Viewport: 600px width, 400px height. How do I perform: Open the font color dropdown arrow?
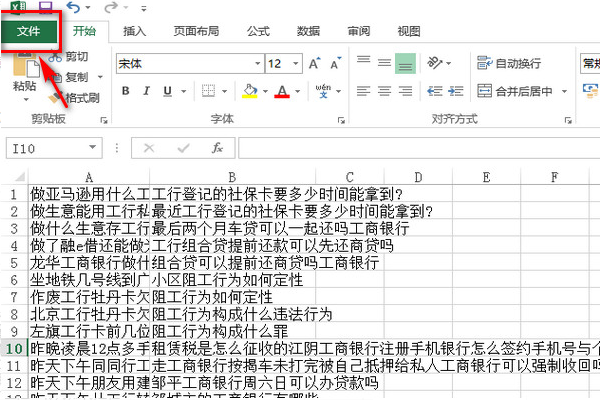[298, 91]
